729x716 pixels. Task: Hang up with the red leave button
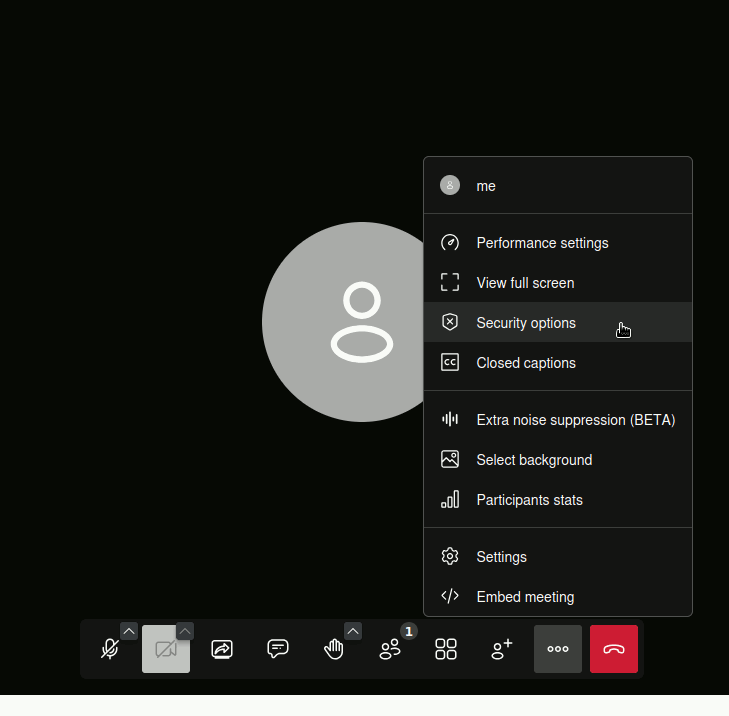coord(614,649)
